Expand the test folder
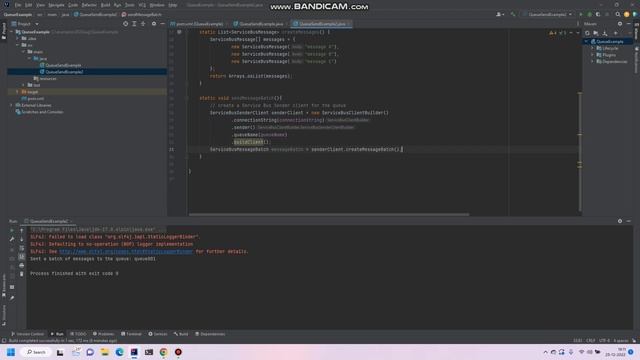Image resolution: width=640 pixels, height=360 pixels. click(x=24, y=85)
